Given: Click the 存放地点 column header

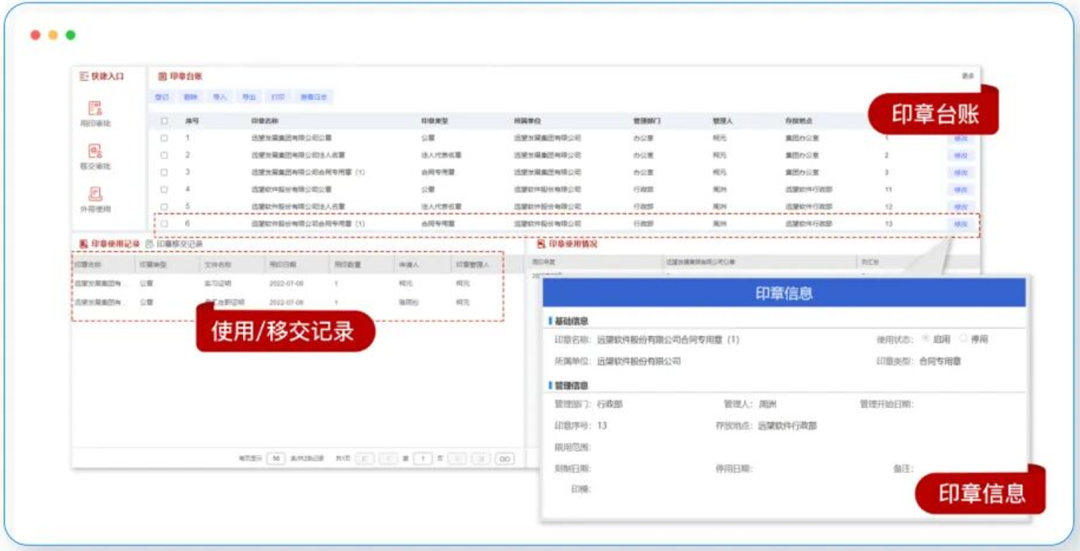Looking at the screenshot, I should click(x=799, y=121).
